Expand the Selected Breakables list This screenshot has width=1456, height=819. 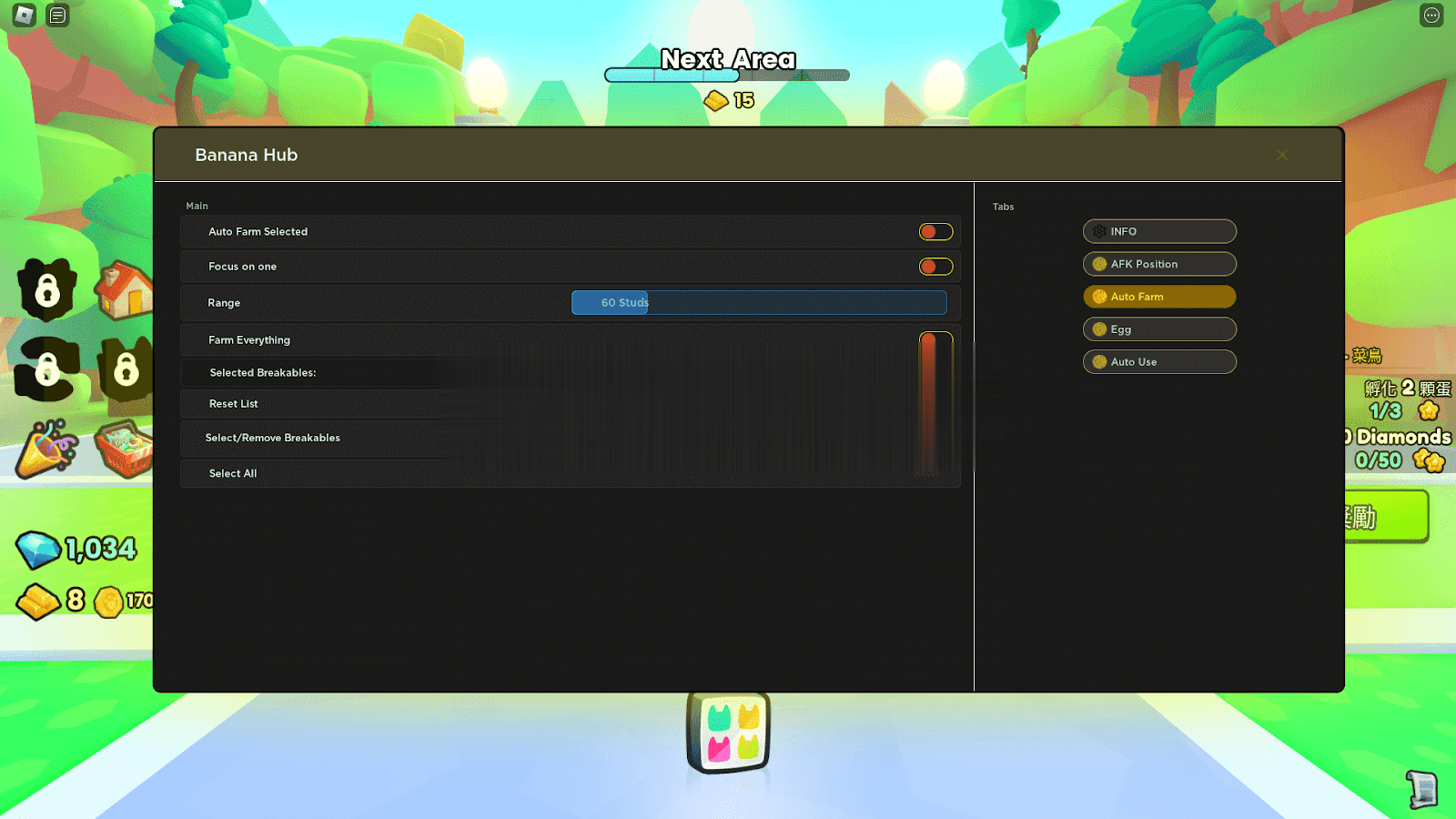pyautogui.click(x=570, y=373)
